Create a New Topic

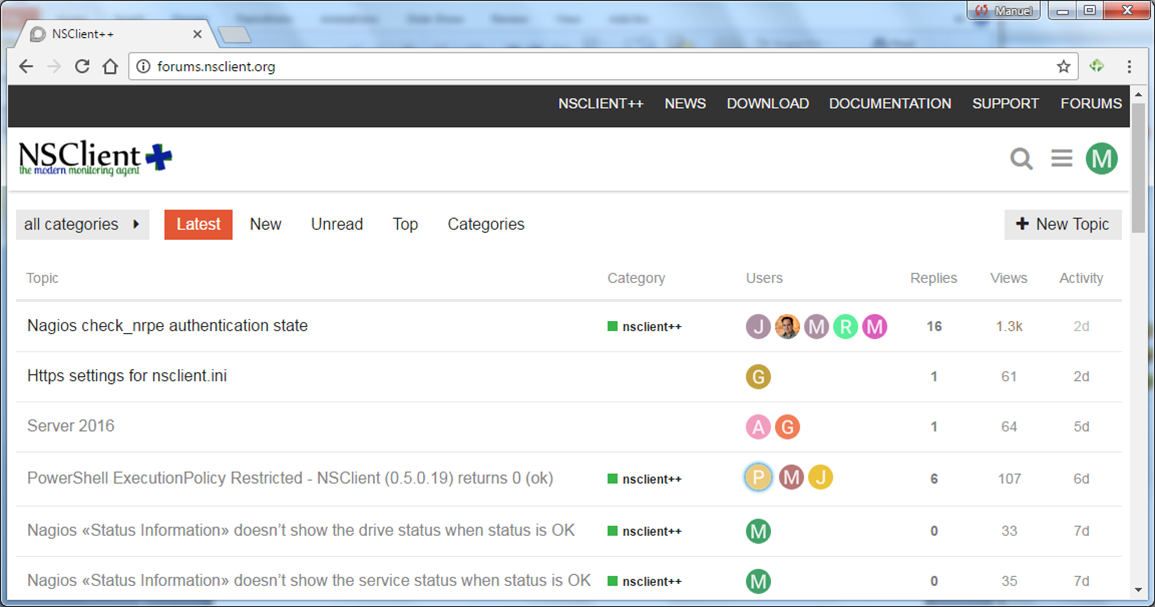tap(1063, 225)
